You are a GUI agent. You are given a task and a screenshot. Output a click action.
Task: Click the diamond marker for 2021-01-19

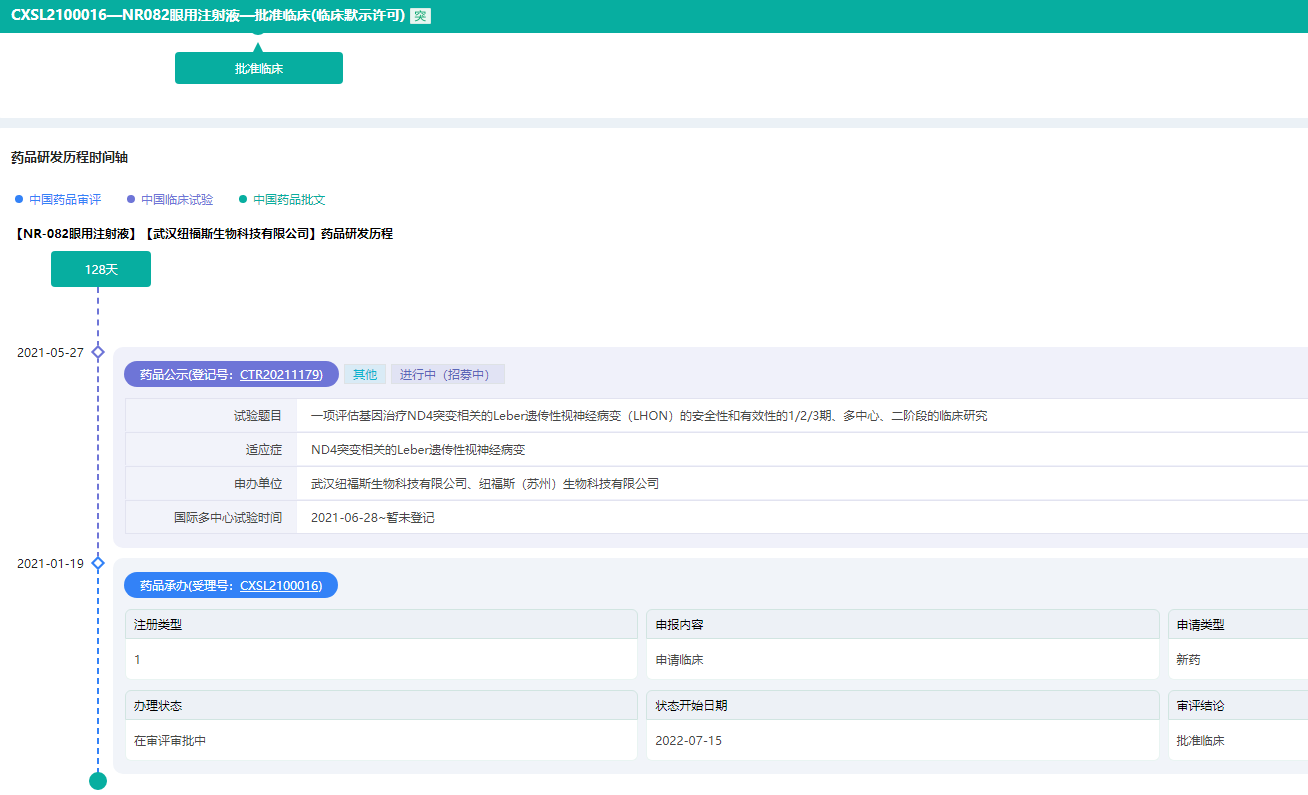pyautogui.click(x=98, y=563)
